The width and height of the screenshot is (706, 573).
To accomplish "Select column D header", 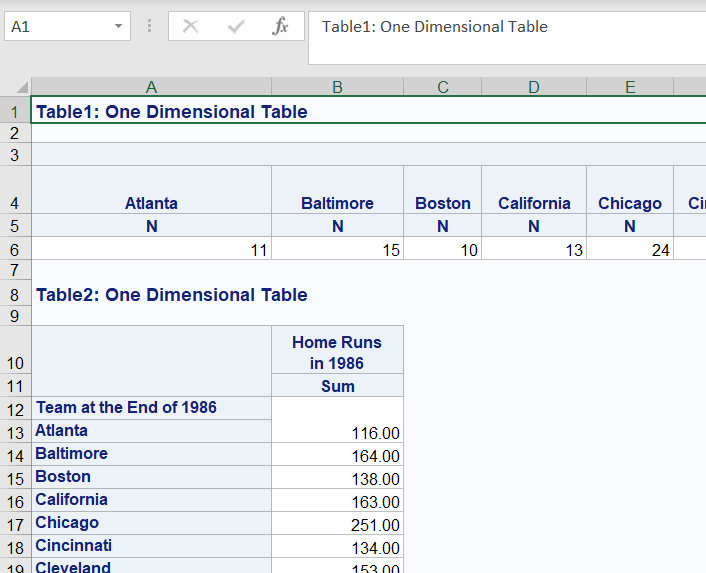I will pos(534,88).
